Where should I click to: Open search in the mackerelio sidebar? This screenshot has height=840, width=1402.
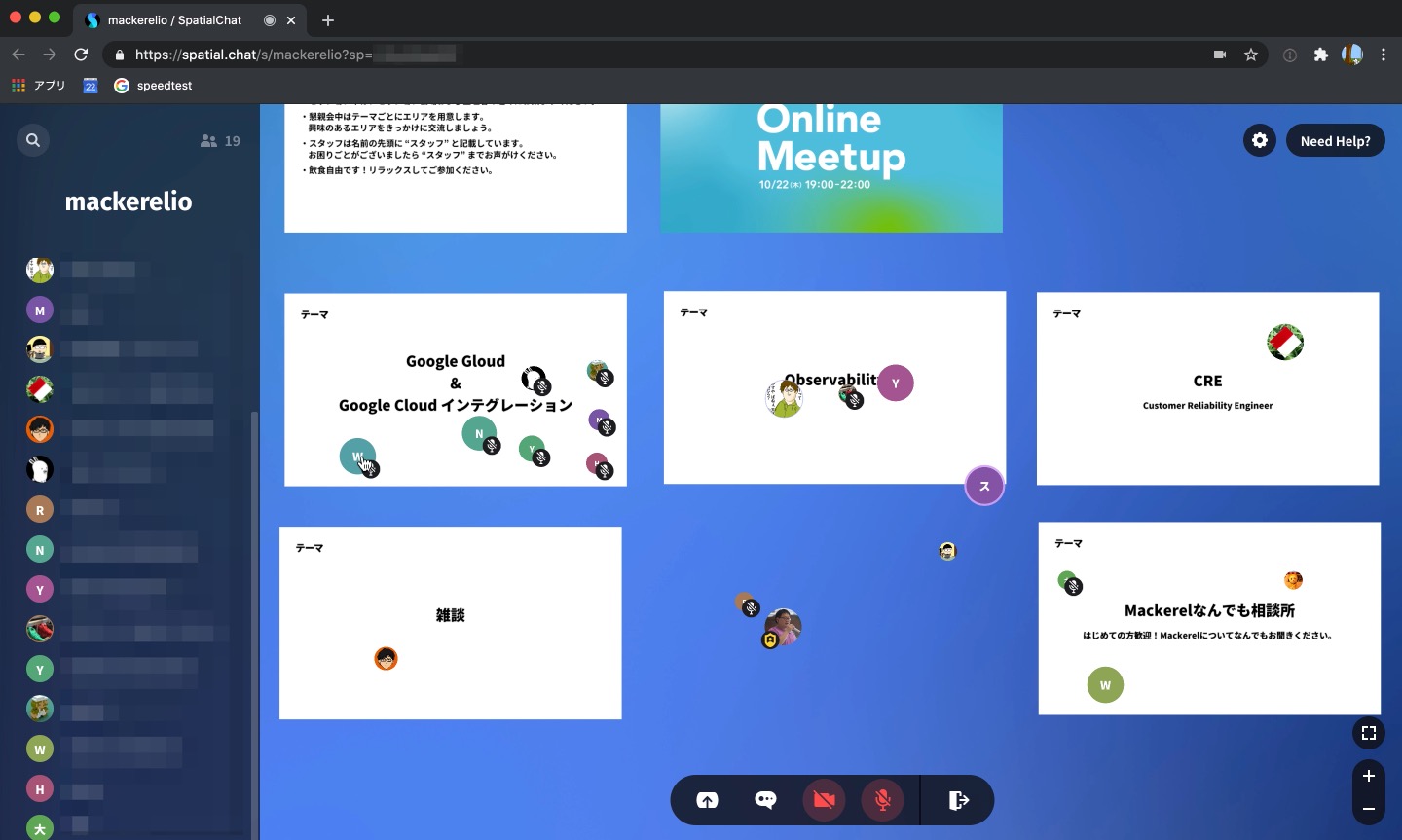pos(33,140)
